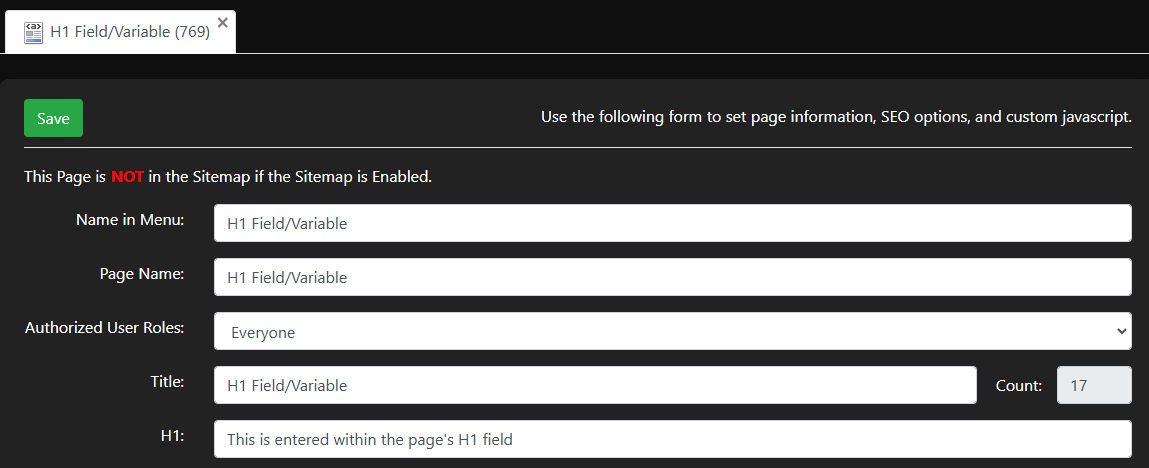Place cursor in the Title input field
The height and width of the screenshot is (468, 1149).
tap(594, 386)
